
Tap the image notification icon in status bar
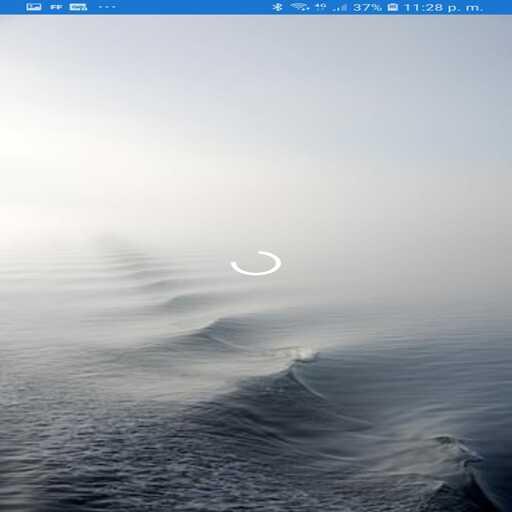click(x=34, y=7)
